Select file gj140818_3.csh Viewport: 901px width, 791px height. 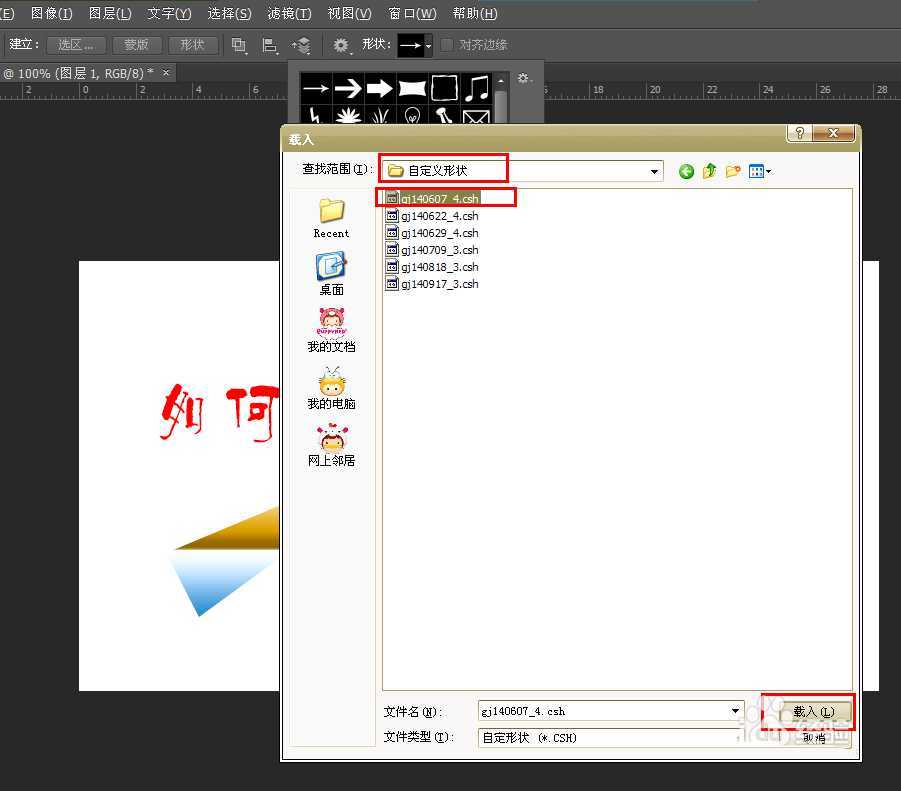(439, 267)
